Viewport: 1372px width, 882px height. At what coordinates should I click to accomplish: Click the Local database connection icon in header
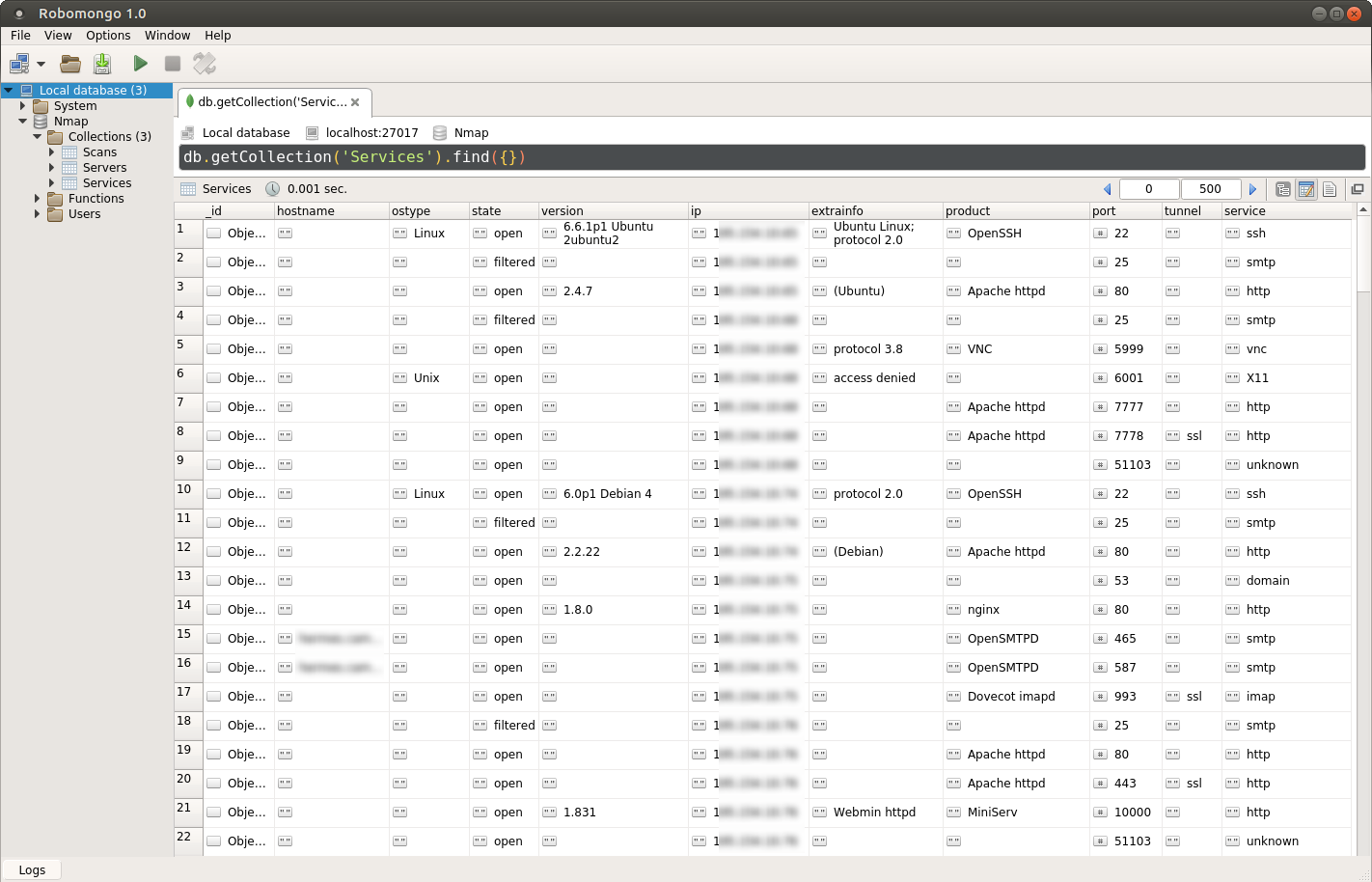[x=188, y=133]
